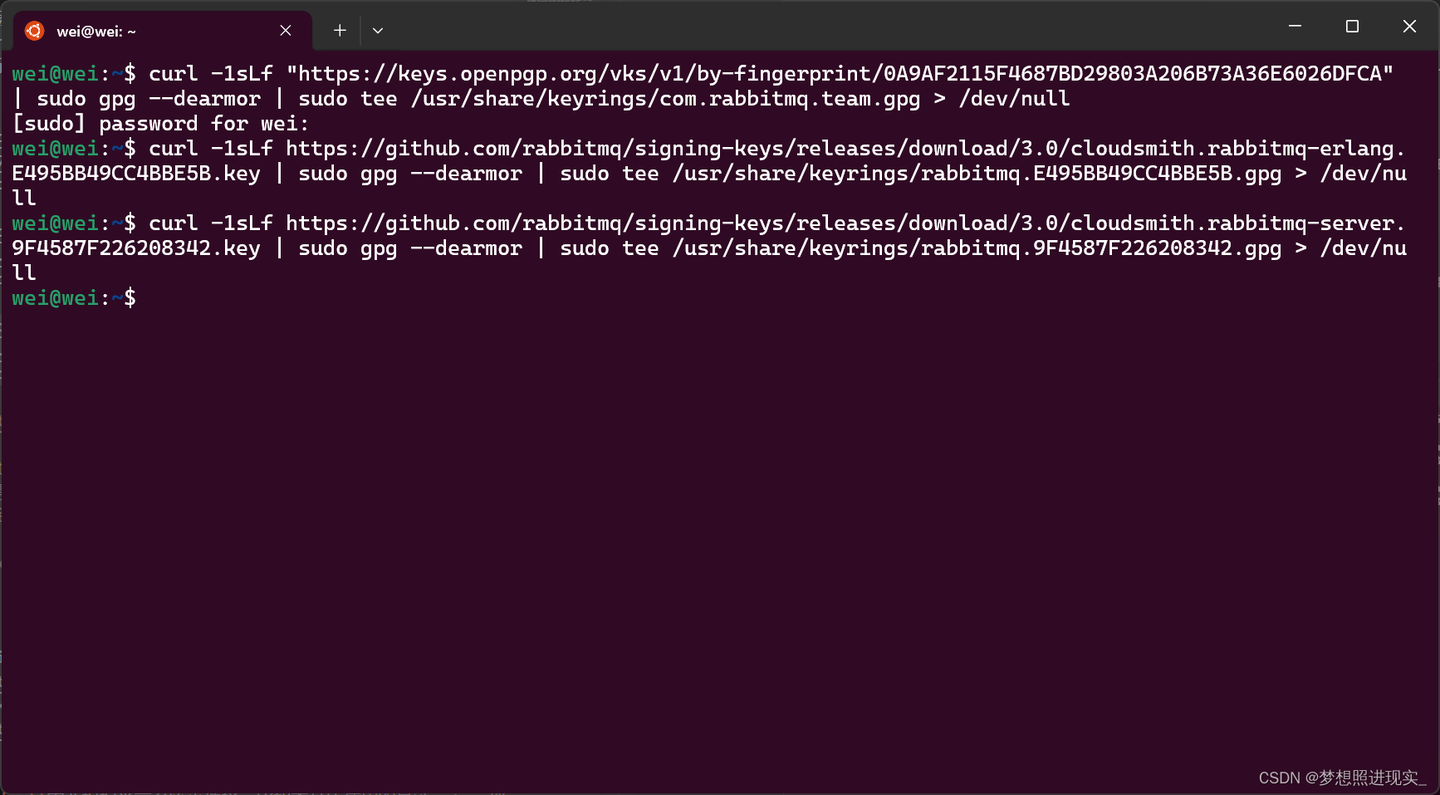Click the "[sudo] password for wei:" line

tap(161, 124)
